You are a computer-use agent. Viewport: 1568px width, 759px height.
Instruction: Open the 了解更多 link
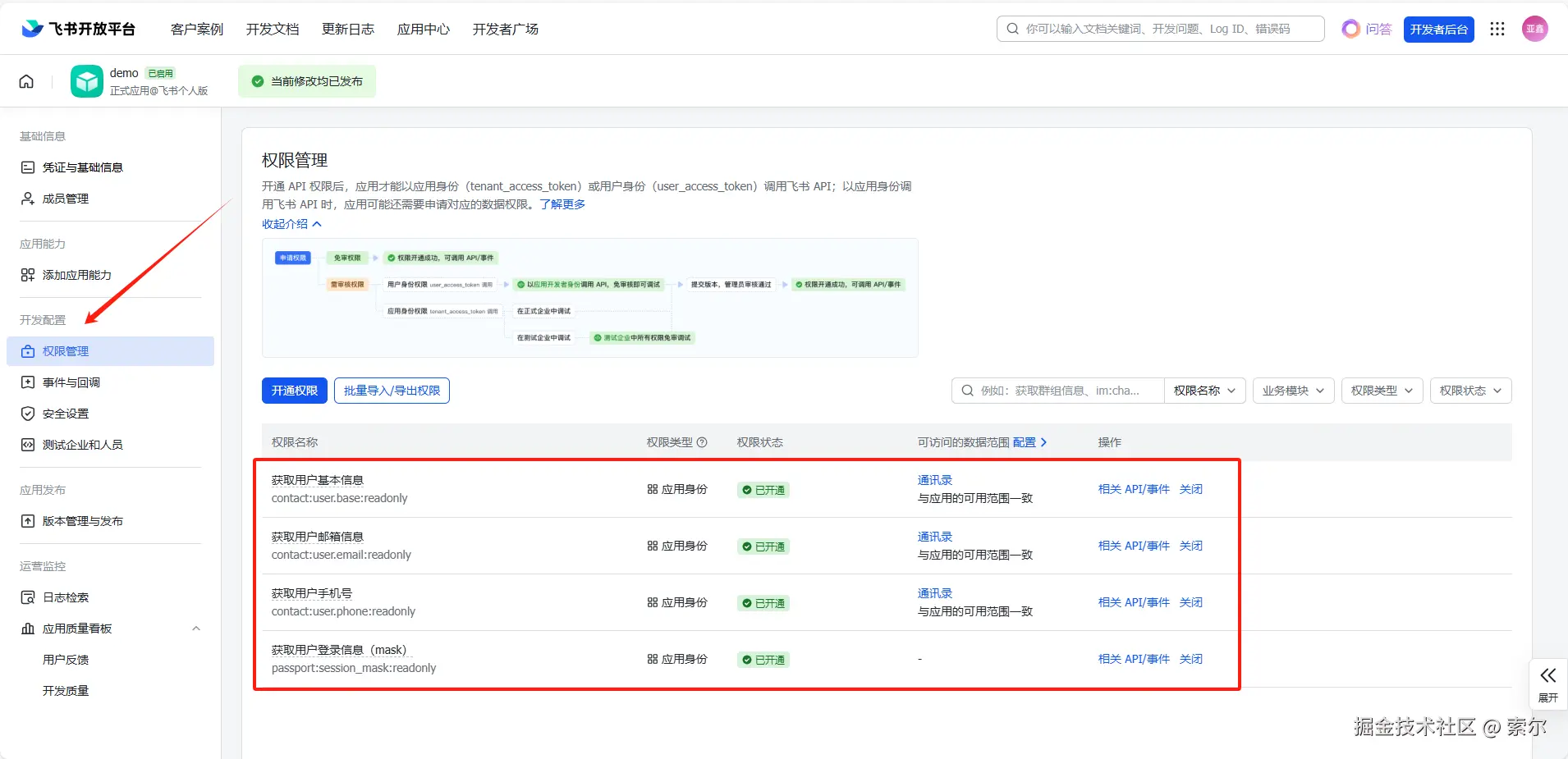click(x=562, y=204)
